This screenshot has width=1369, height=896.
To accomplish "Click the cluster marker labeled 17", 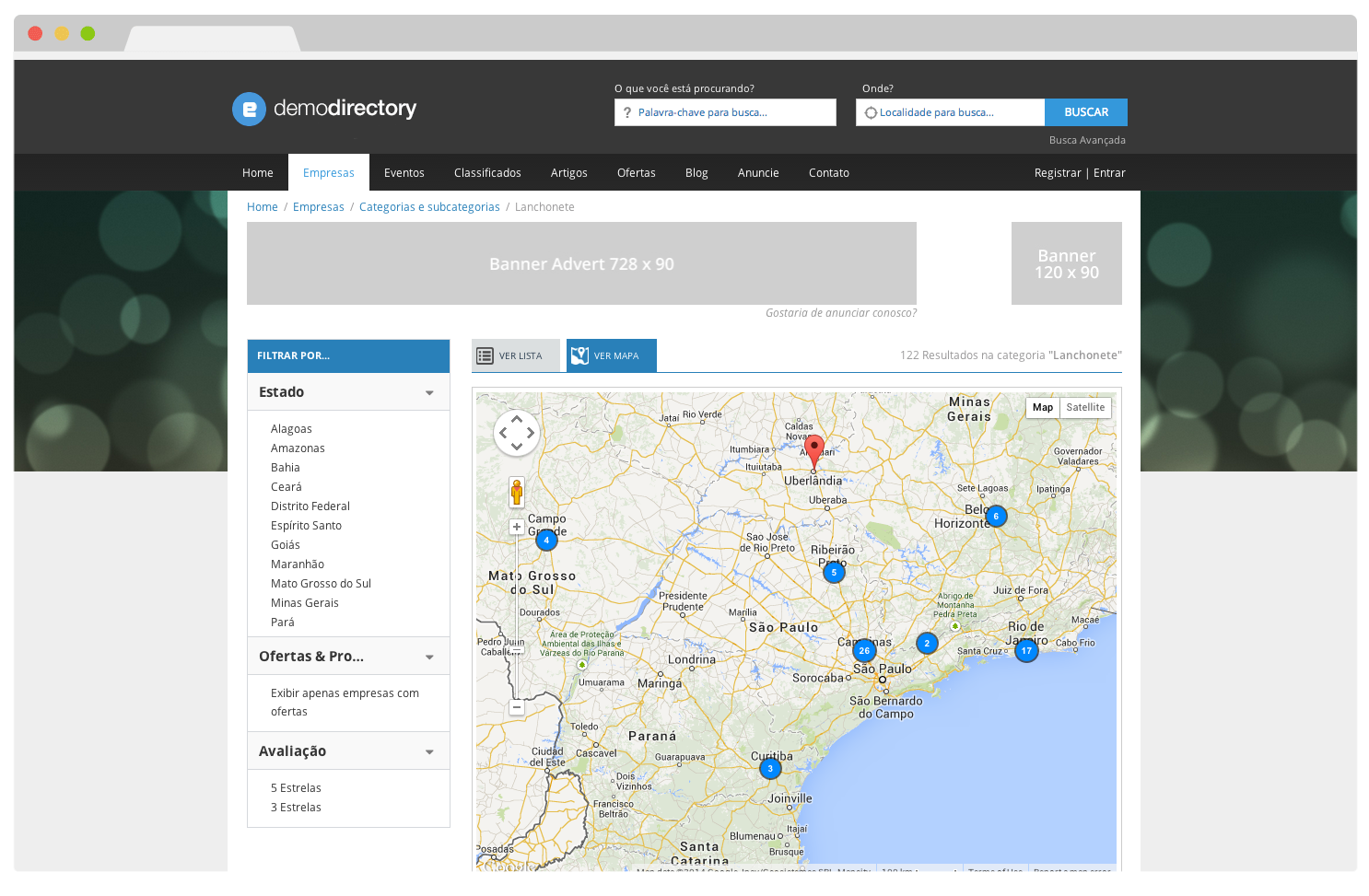I will coord(1026,650).
